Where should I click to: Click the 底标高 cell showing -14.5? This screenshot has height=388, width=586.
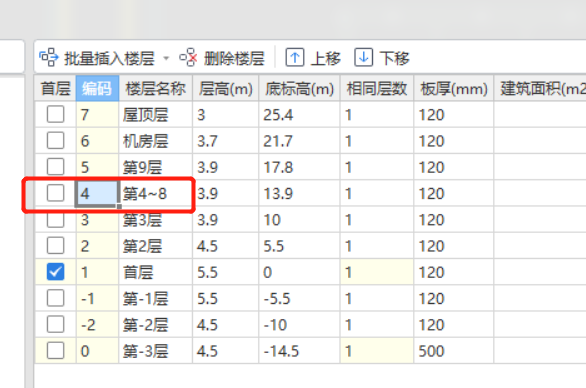tap(299, 351)
